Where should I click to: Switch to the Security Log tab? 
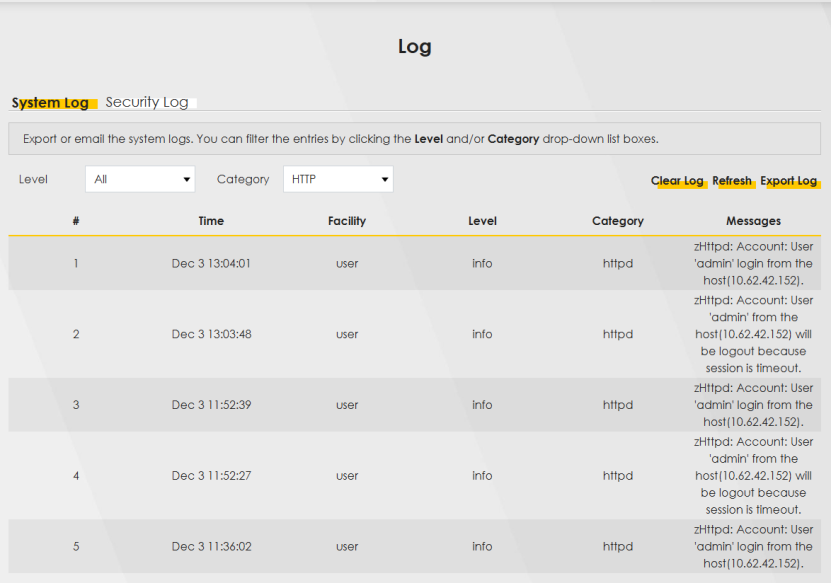[147, 102]
